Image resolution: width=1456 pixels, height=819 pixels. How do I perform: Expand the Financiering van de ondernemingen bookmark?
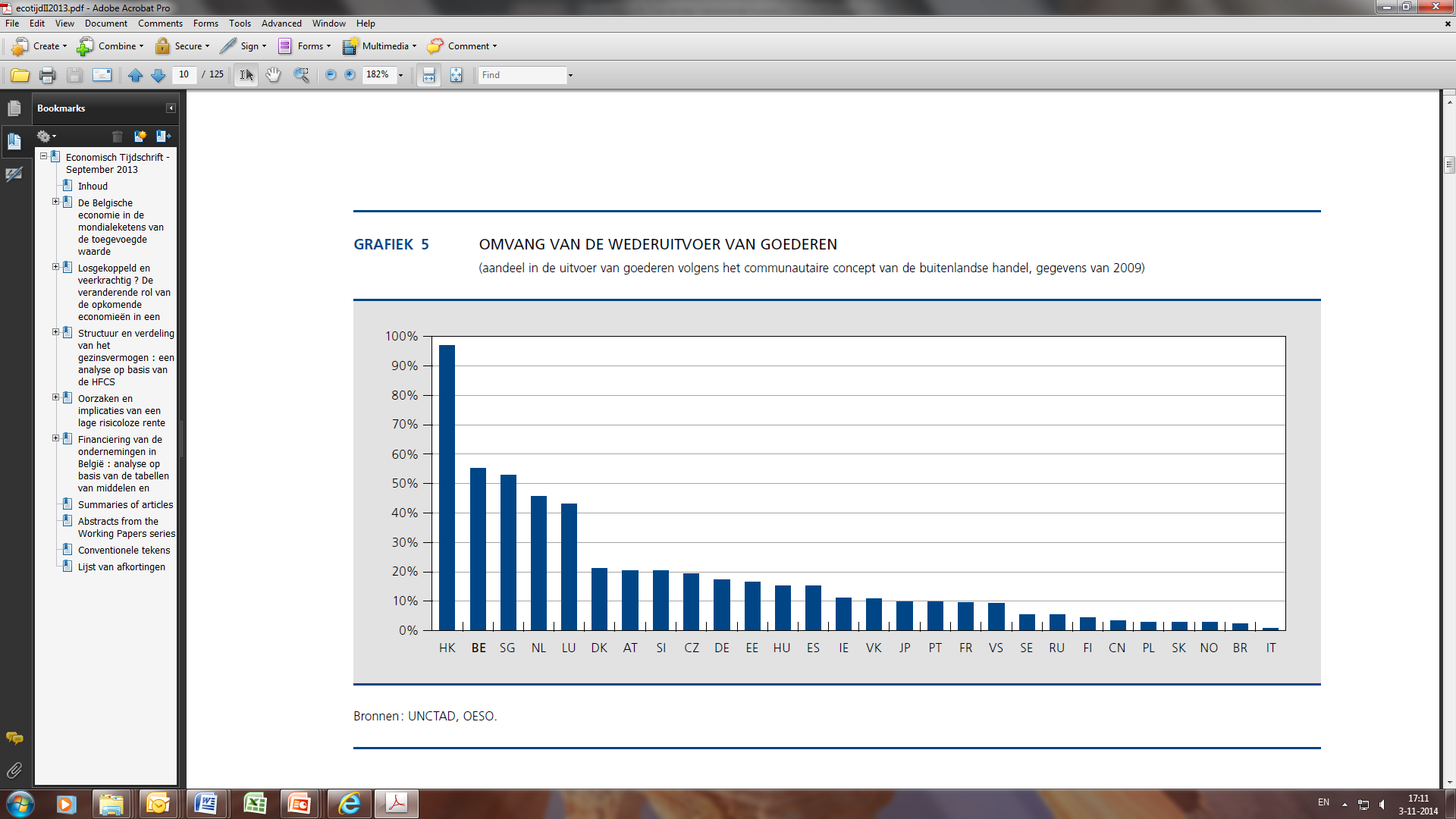(55, 438)
